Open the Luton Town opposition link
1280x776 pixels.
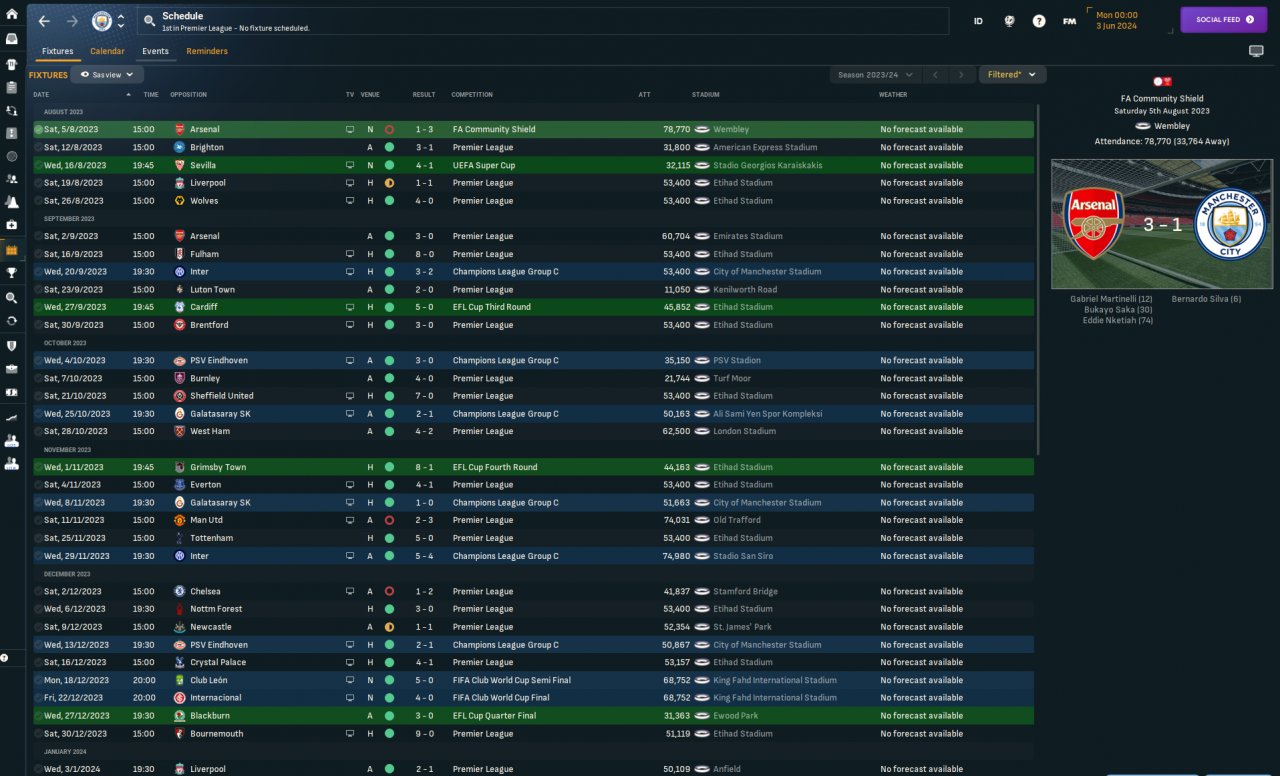(212, 290)
